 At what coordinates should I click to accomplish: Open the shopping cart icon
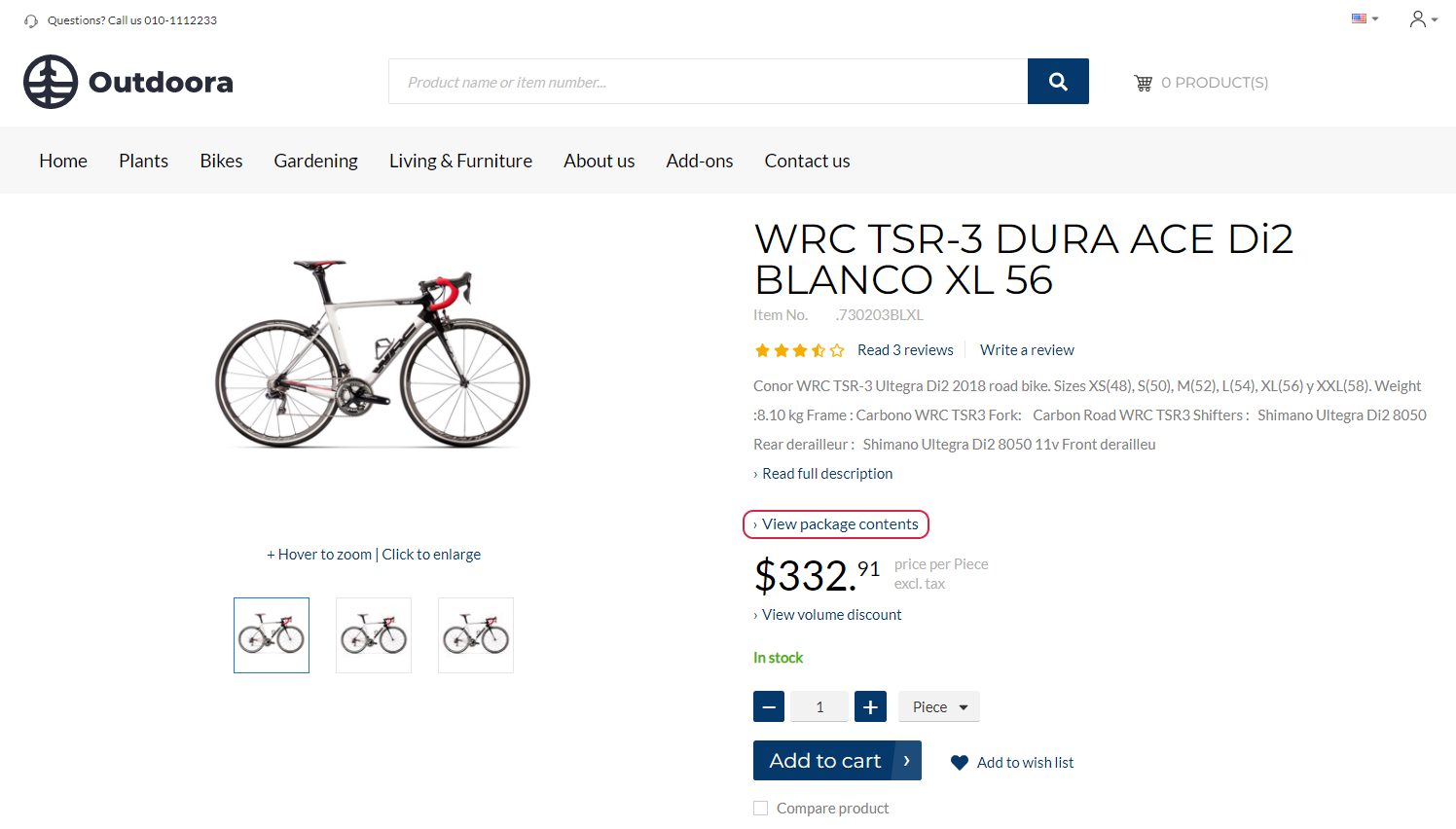1143,84
